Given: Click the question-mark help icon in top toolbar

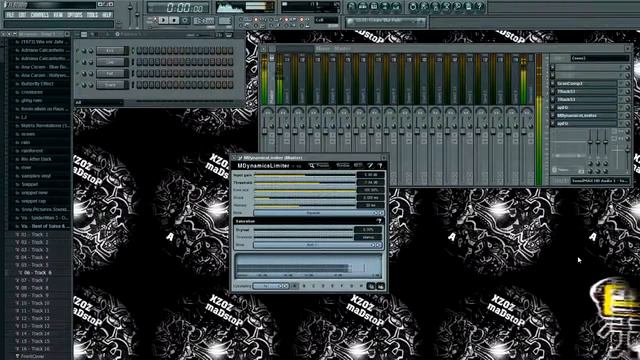Looking at the screenshot, I should coord(479,7).
